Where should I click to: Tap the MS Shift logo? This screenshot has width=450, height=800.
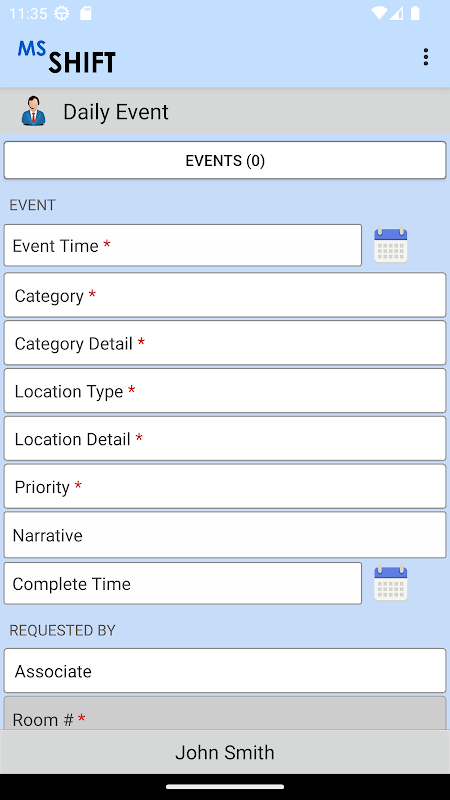[67, 57]
